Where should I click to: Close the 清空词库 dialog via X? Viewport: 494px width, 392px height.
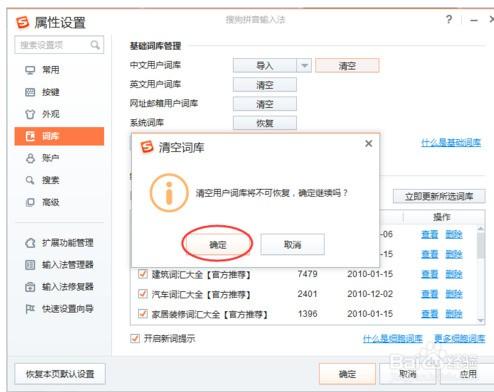(369, 144)
